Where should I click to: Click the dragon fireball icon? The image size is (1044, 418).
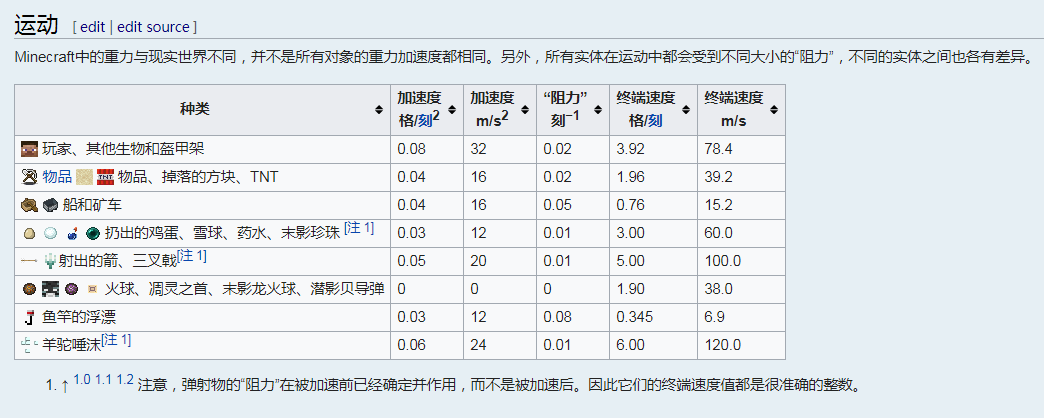(72, 289)
